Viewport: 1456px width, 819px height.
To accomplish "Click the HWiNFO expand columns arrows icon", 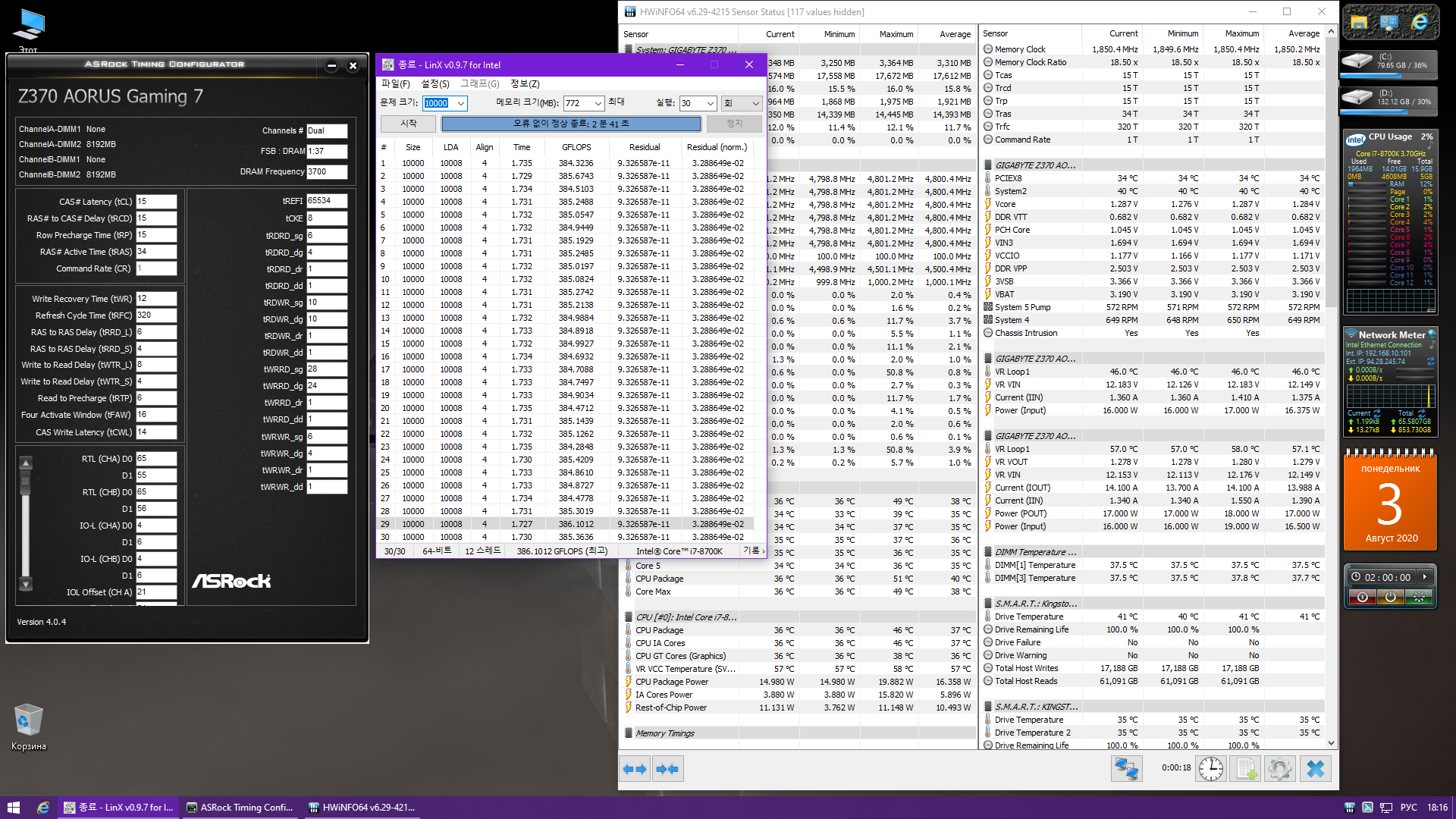I will click(635, 769).
